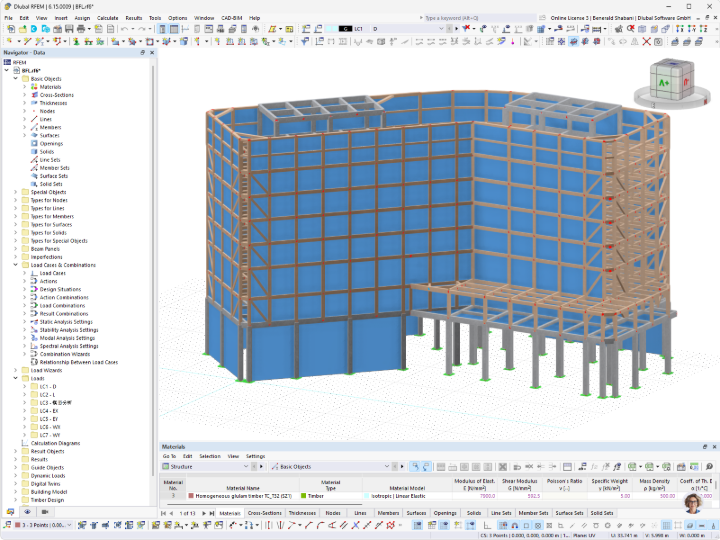This screenshot has width=720, height=540.
Task: Click the red X delete icon in the second toolbar
Action: click(x=647, y=41)
